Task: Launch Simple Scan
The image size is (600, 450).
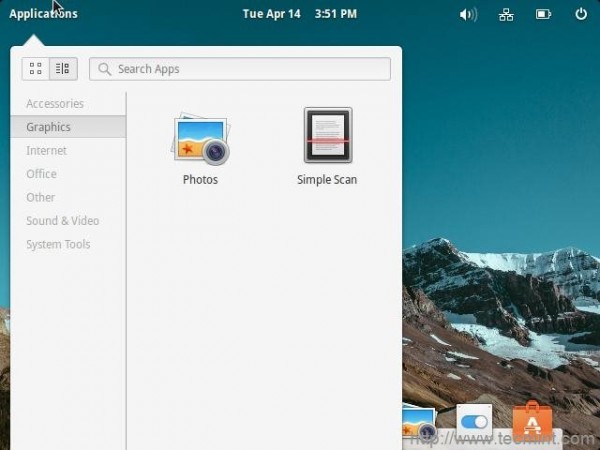Action: (x=327, y=147)
